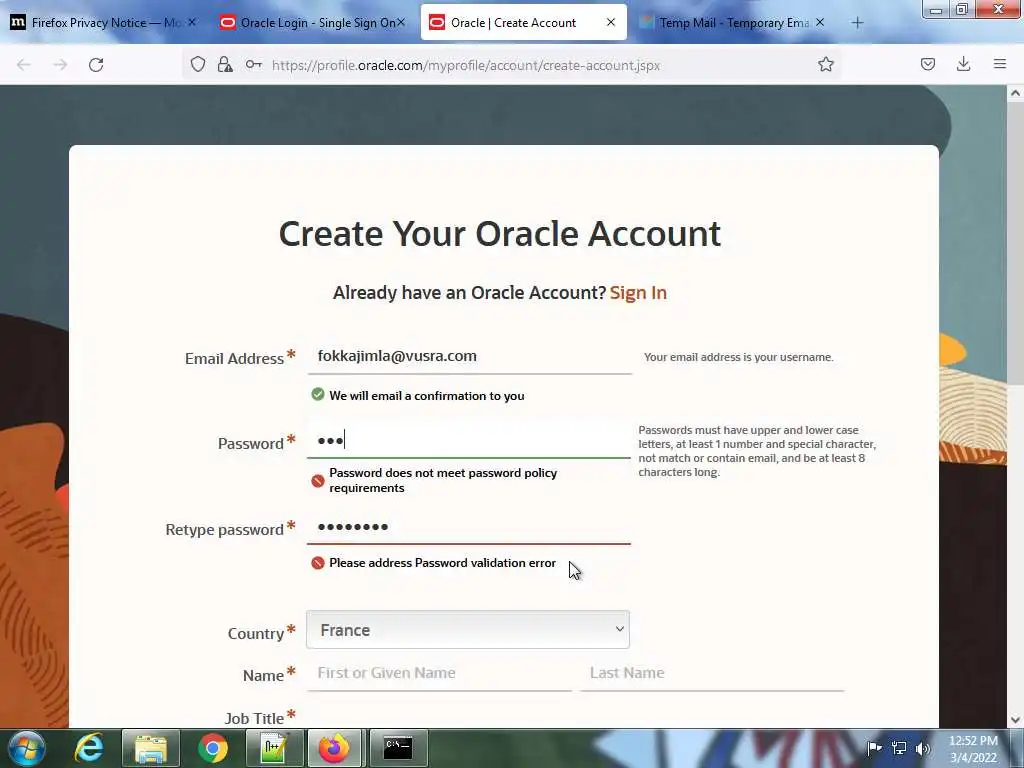Reload the current page
The image size is (1024, 768).
click(96, 65)
